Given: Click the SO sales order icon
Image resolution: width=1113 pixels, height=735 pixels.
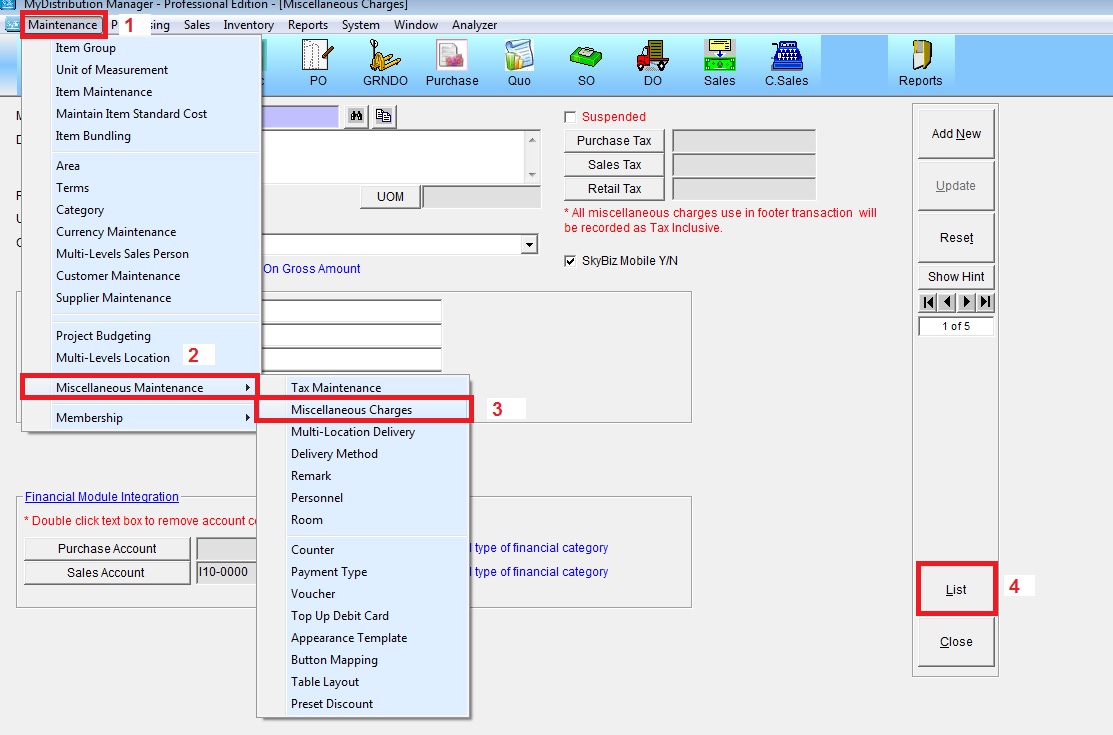Looking at the screenshot, I should (x=586, y=62).
